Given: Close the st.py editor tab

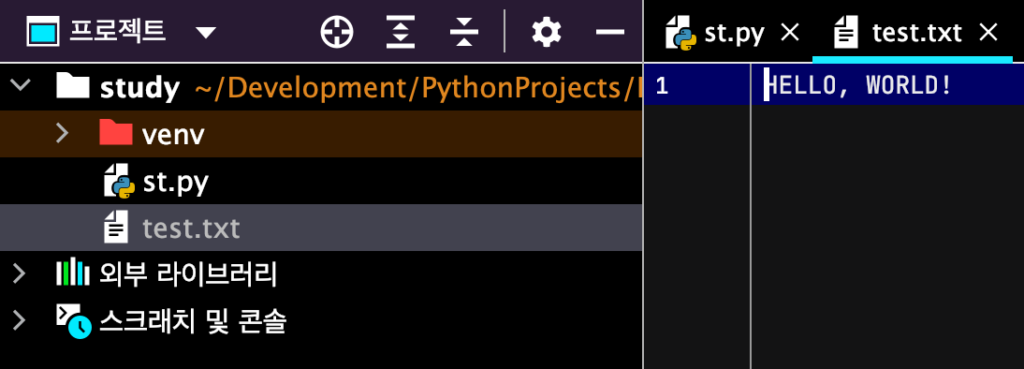Looking at the screenshot, I should (x=790, y=32).
